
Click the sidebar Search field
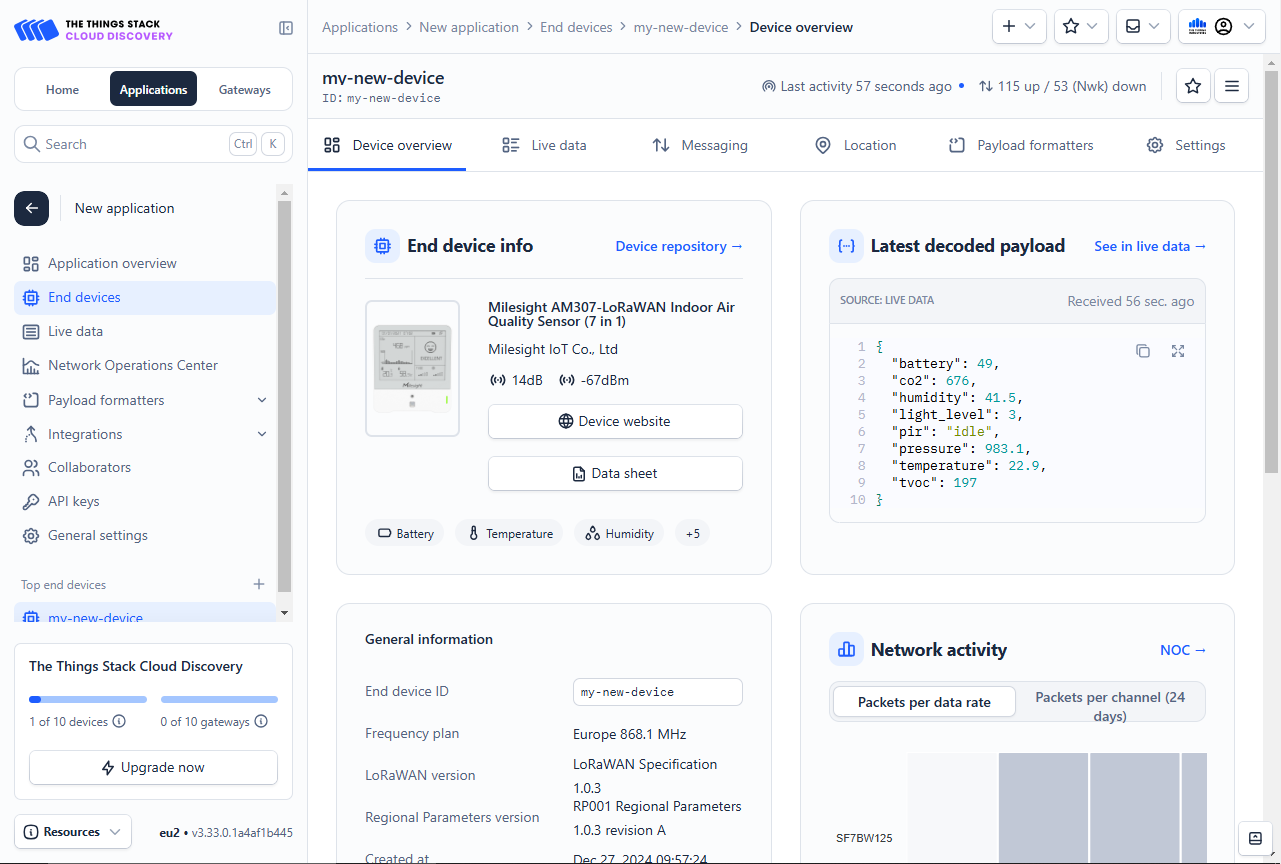(x=153, y=144)
